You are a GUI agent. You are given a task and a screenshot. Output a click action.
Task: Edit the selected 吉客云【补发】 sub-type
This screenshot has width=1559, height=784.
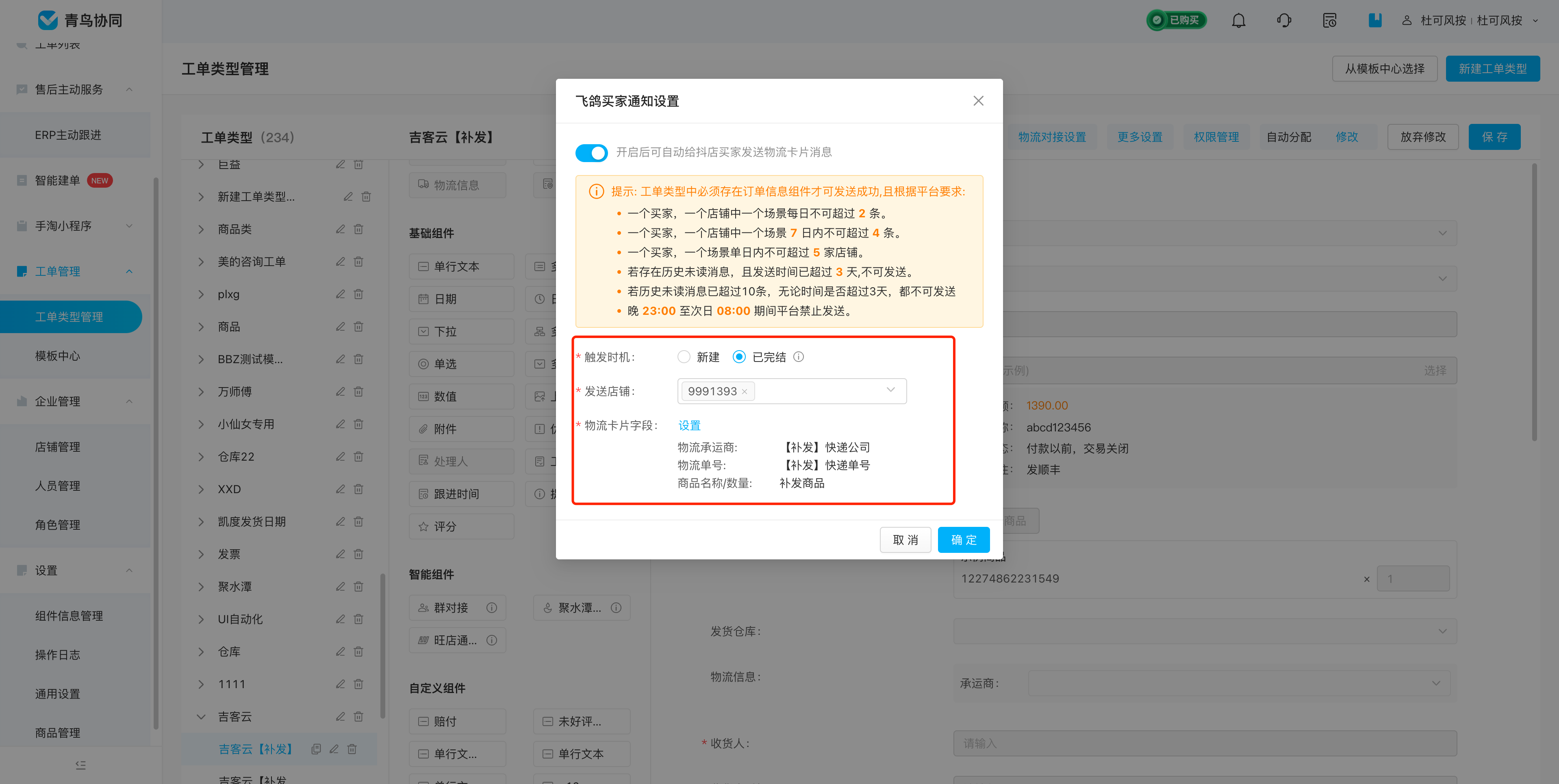point(334,749)
